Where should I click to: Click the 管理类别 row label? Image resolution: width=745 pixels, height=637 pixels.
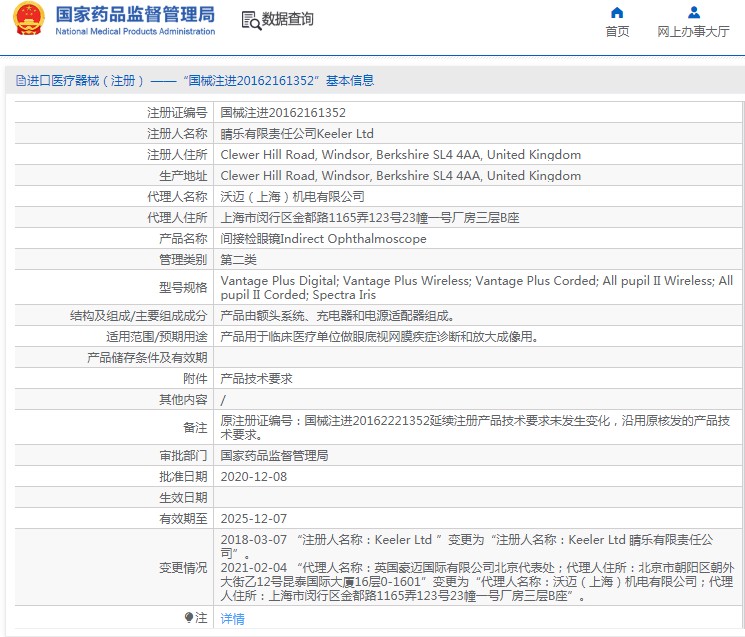(x=183, y=259)
